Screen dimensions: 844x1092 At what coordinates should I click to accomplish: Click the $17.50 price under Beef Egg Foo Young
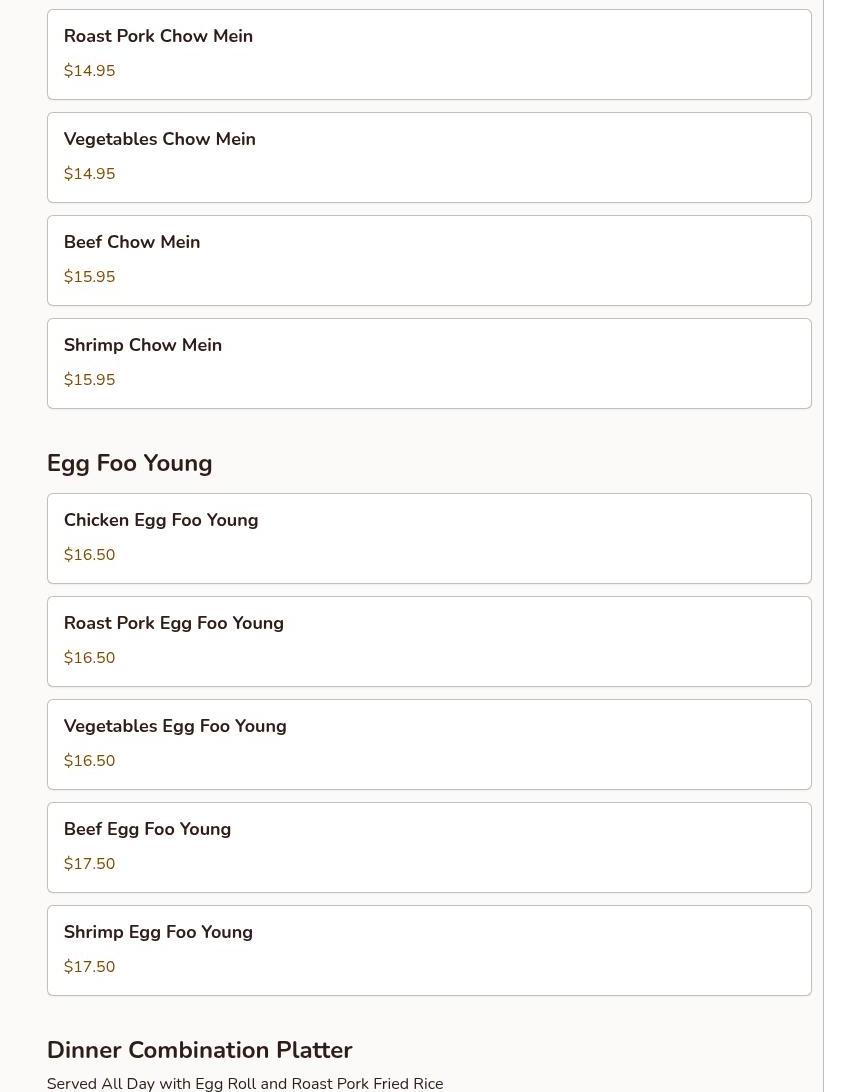click(x=90, y=864)
